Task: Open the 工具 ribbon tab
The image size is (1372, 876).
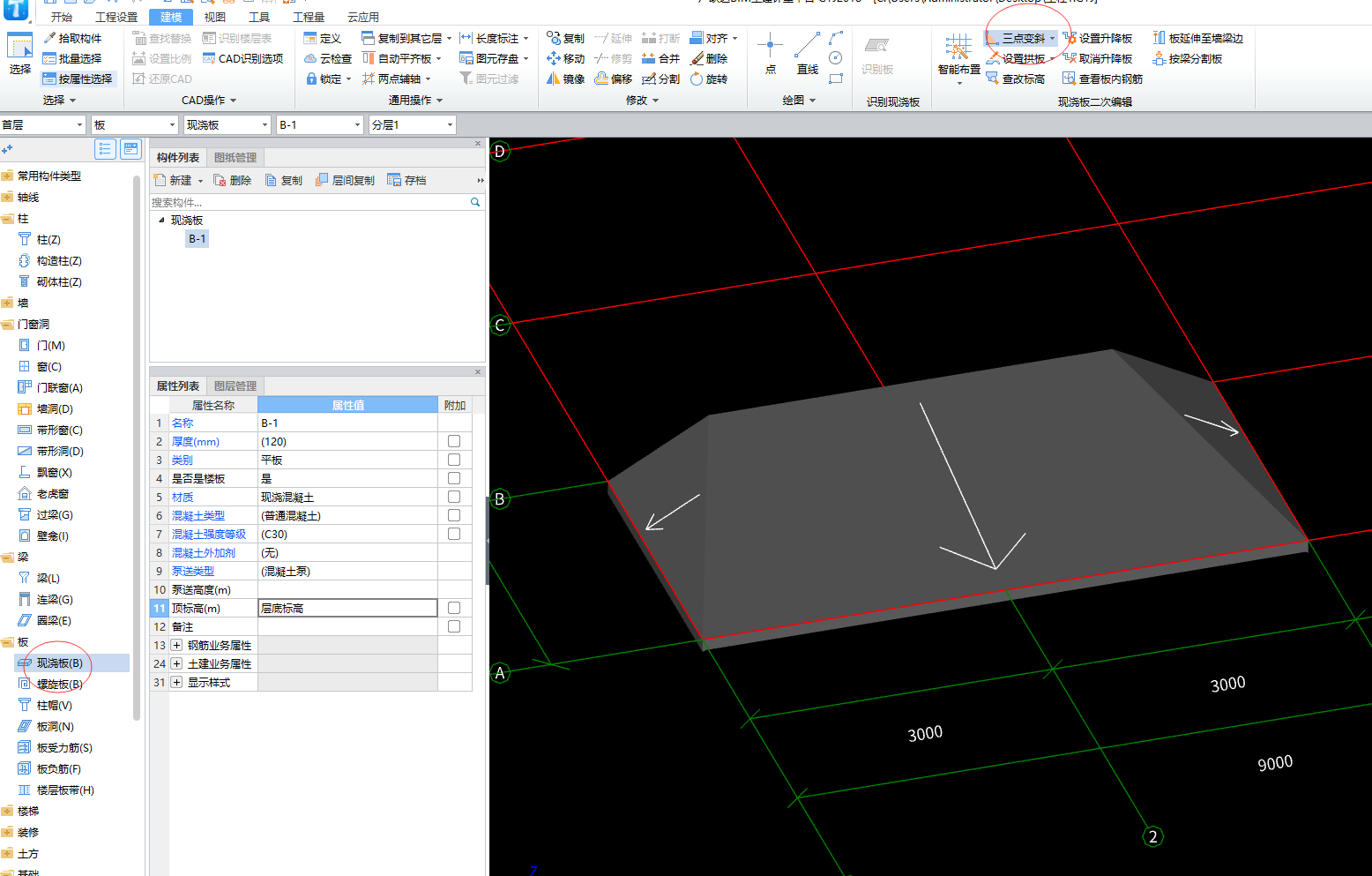Action: coord(259,17)
